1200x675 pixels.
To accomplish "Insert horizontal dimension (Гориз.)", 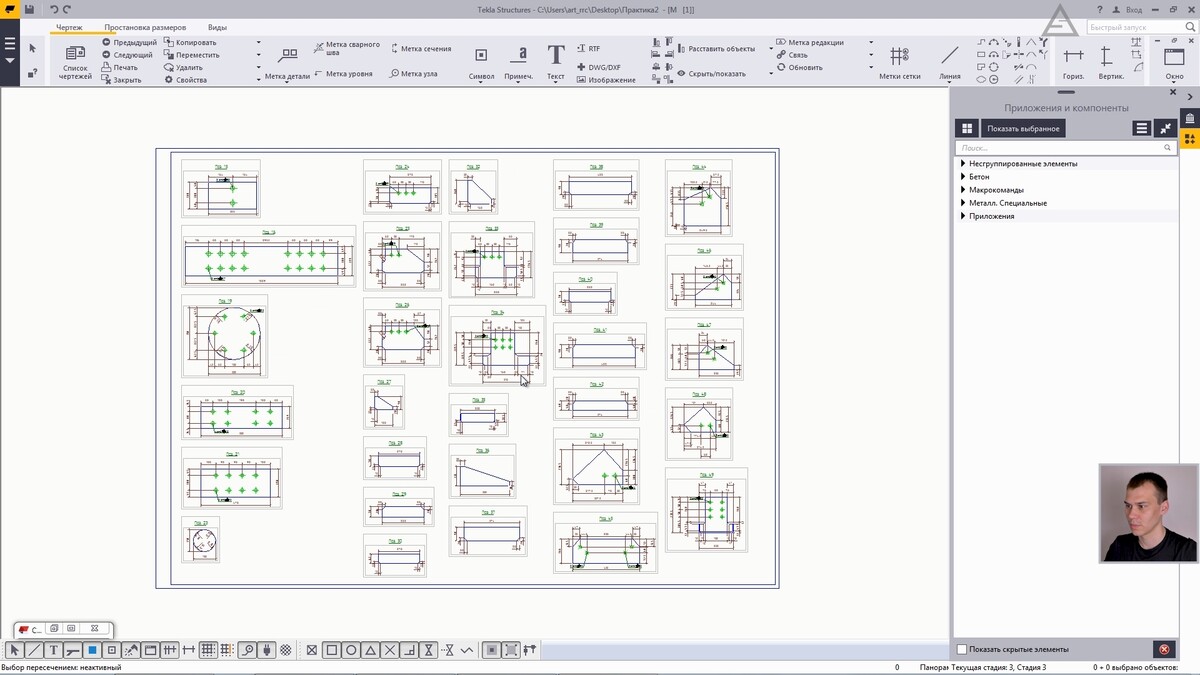I will click(1073, 56).
